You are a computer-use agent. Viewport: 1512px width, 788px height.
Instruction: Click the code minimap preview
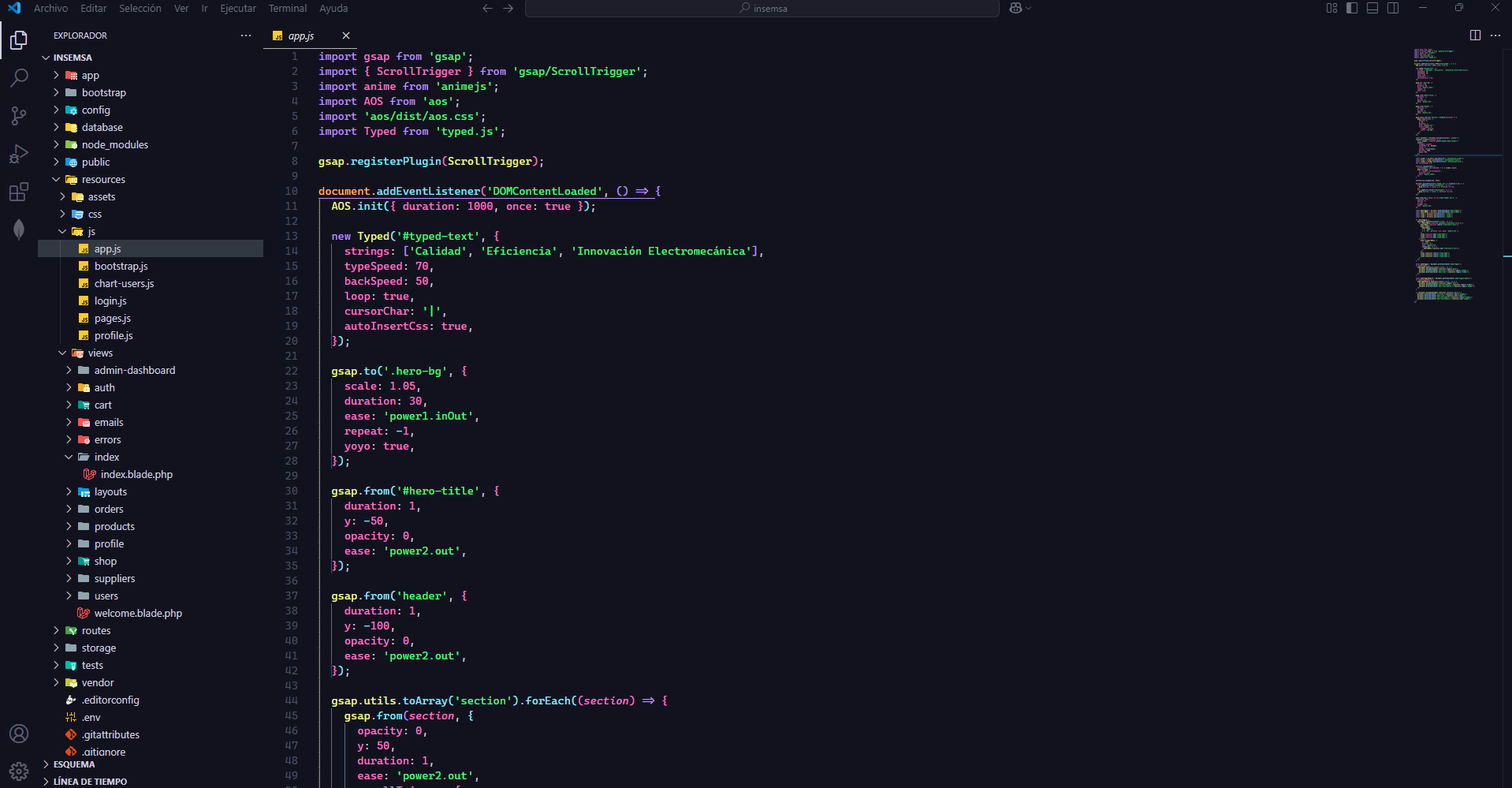[1456, 175]
